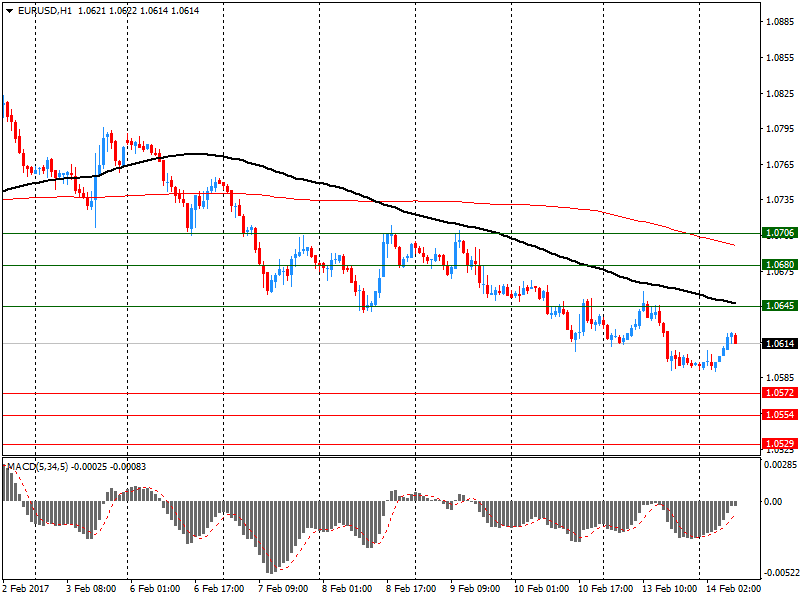
Task: Click the 14 Feb 02:00 time axis label
Action: 733,588
